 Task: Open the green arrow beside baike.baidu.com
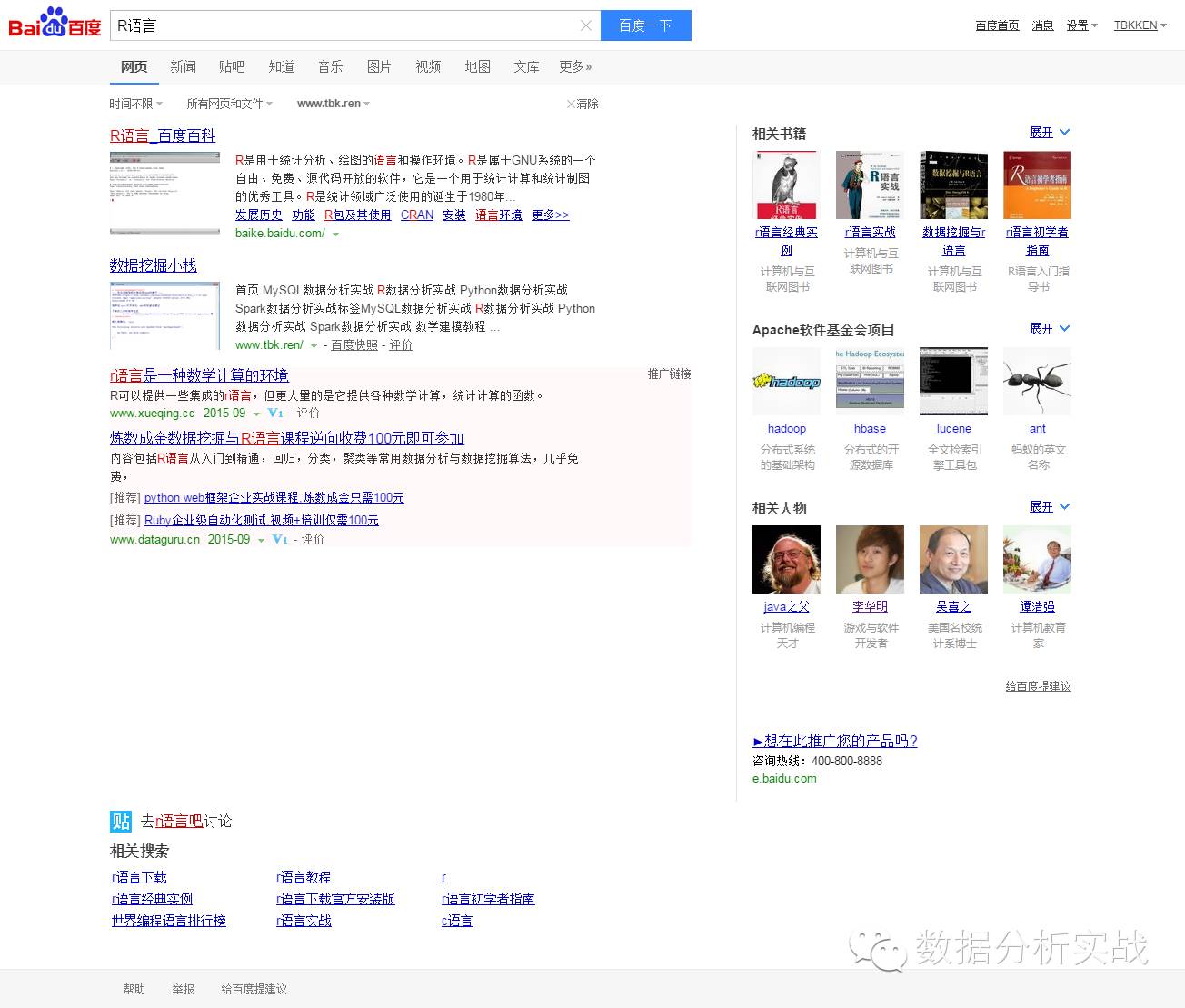335,235
